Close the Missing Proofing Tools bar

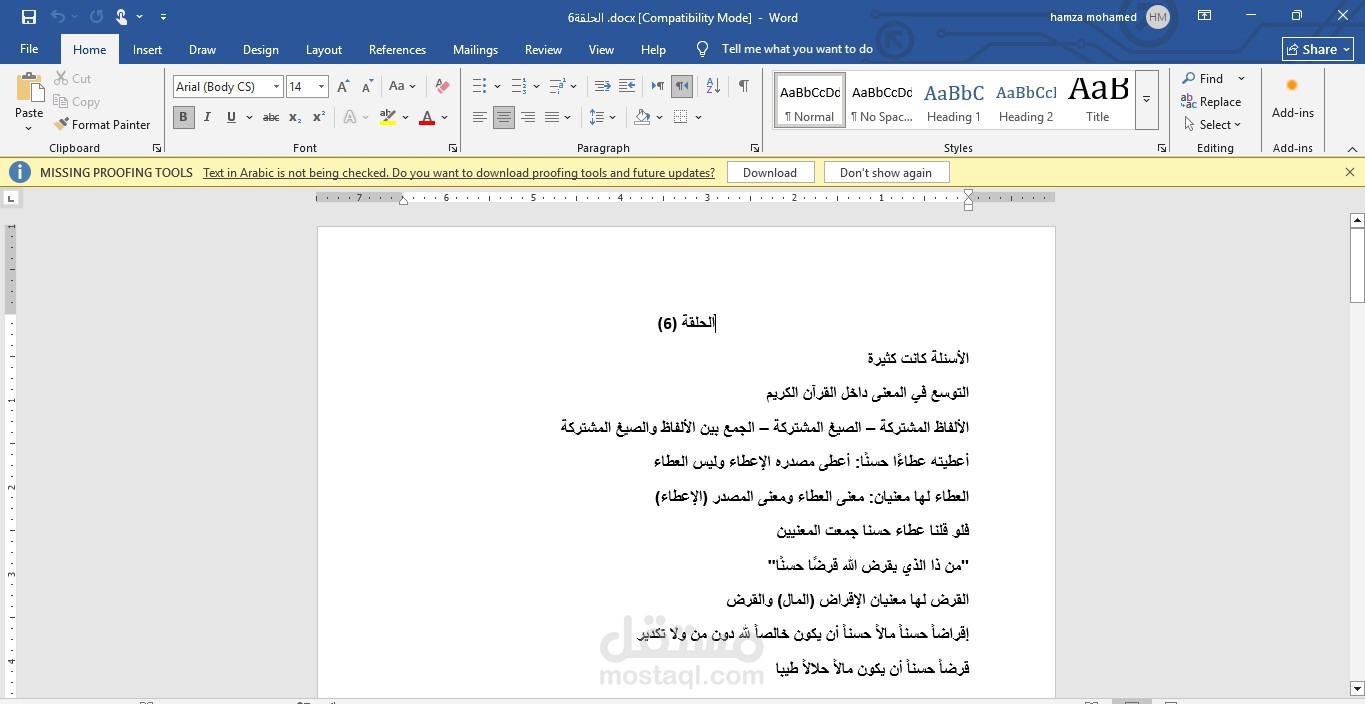click(x=1349, y=172)
